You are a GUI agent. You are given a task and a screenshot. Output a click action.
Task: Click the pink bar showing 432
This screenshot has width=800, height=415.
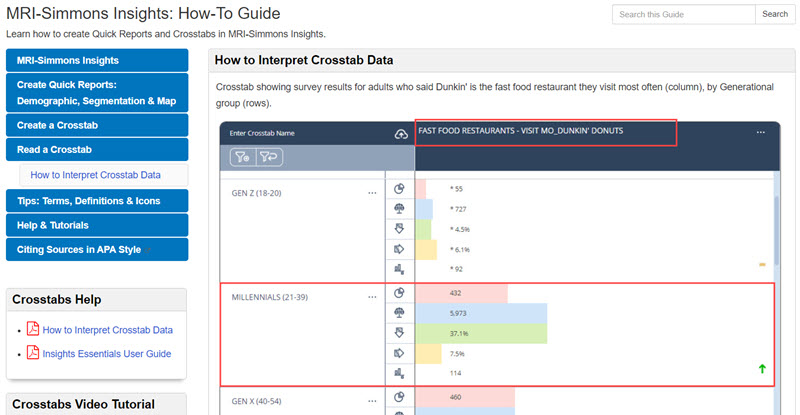462,294
